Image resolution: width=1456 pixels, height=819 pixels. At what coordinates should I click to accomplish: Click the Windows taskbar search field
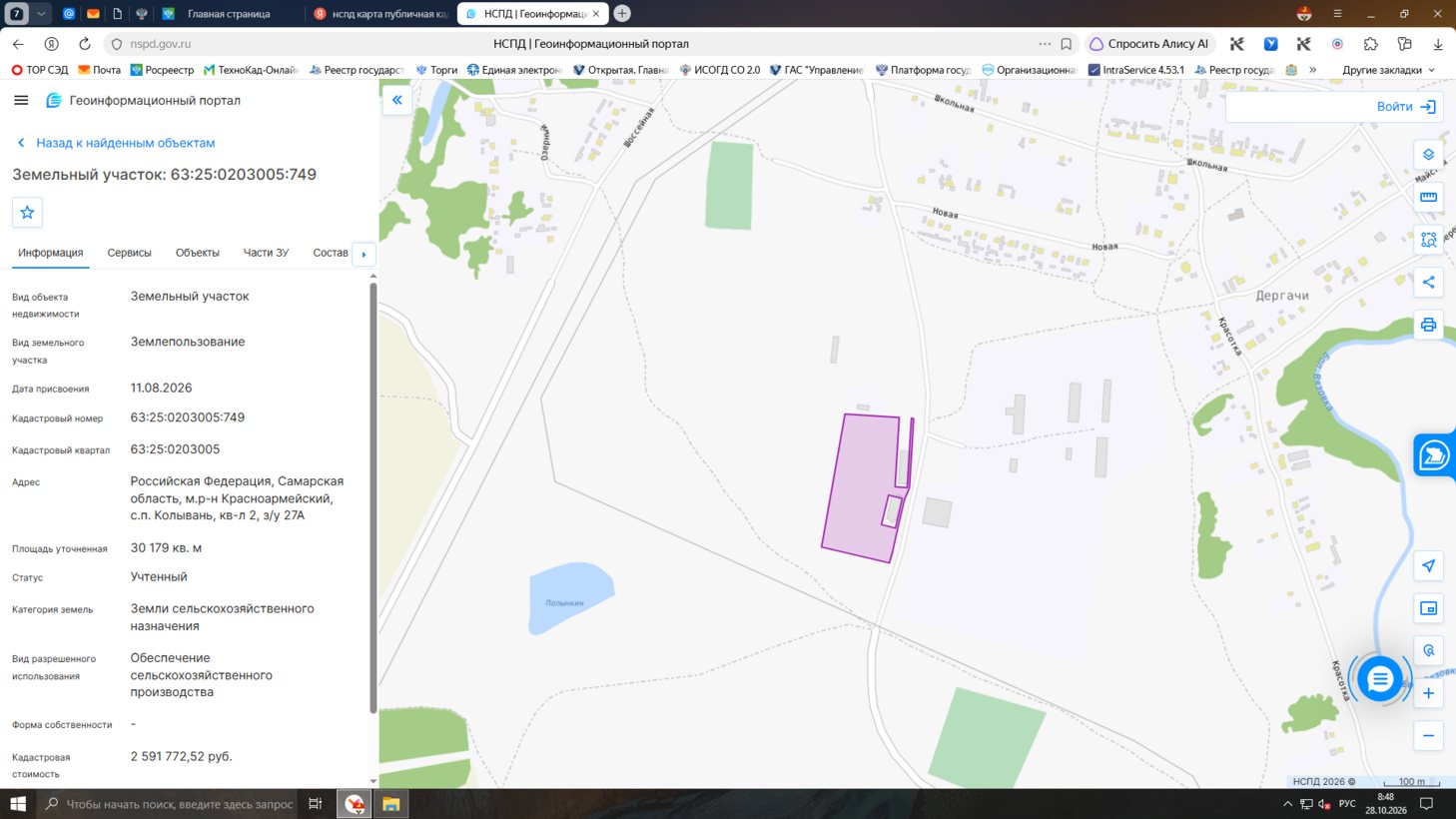coord(168,804)
